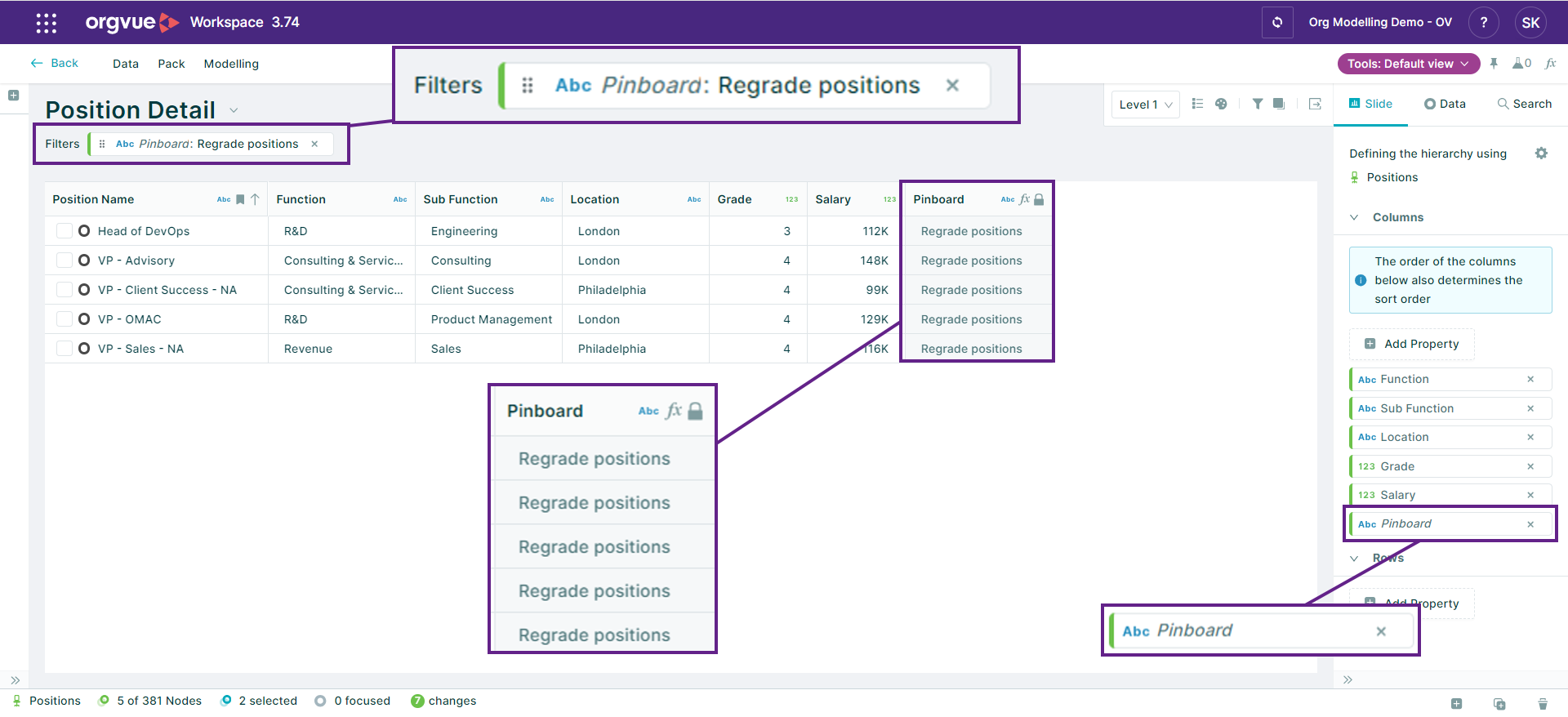Screen dimensions: 1568x717
Task: Tick the checkbox for VP - OMAC
Action: point(64,319)
